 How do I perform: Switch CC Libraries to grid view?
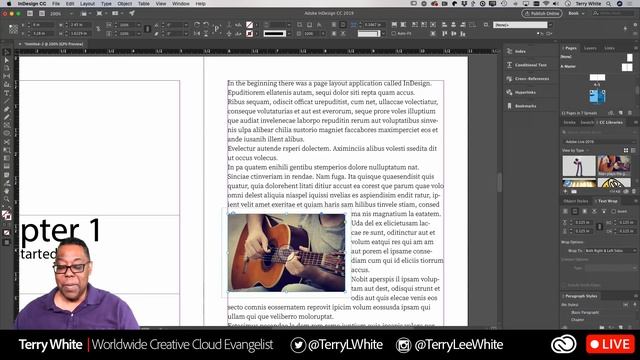(626, 151)
